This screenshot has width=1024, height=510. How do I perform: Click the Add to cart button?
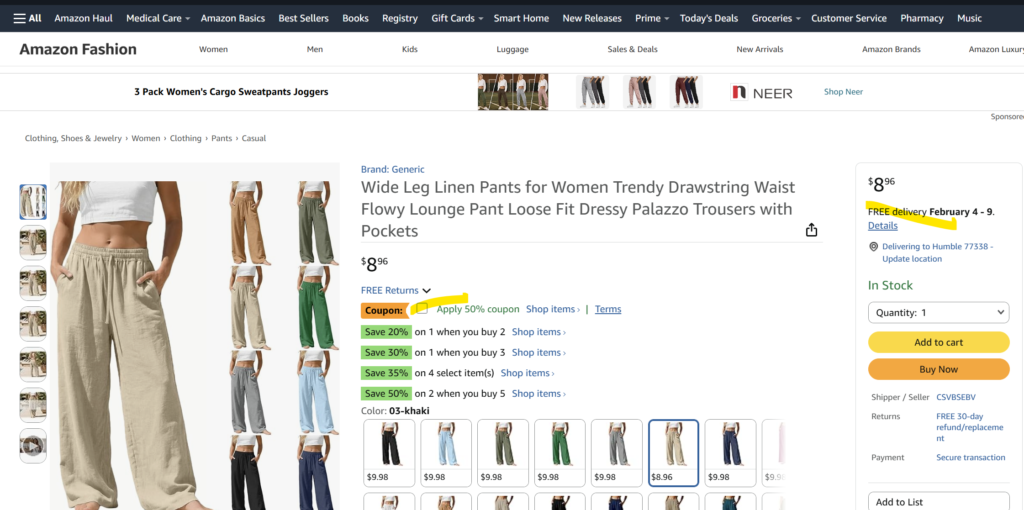(938, 342)
